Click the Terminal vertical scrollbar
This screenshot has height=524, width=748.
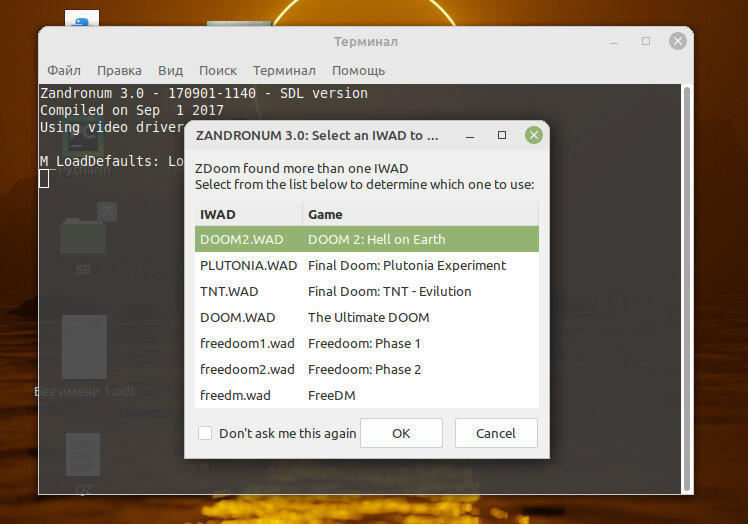[x=687, y=289]
